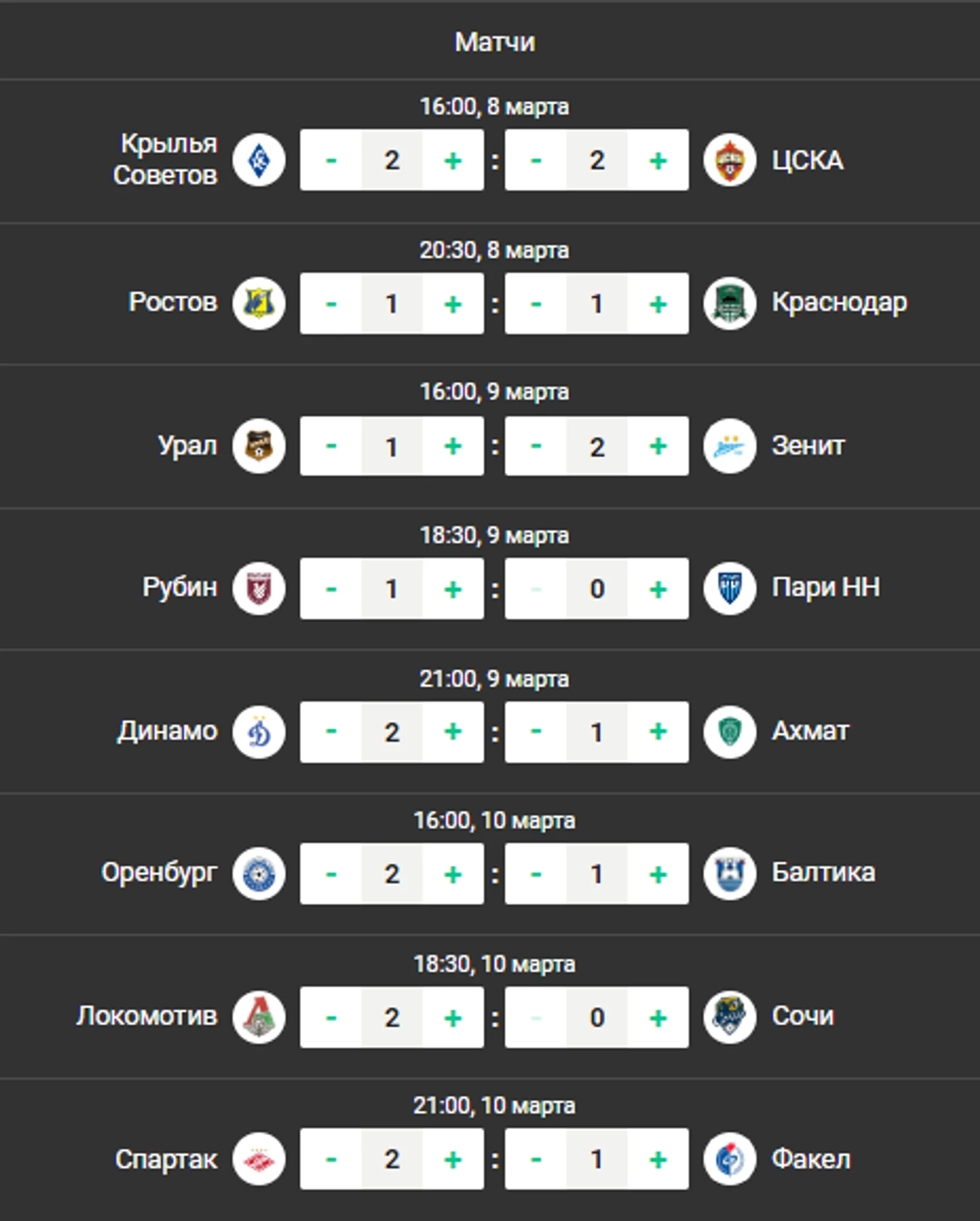Click the Spartak club logo

point(258,1159)
